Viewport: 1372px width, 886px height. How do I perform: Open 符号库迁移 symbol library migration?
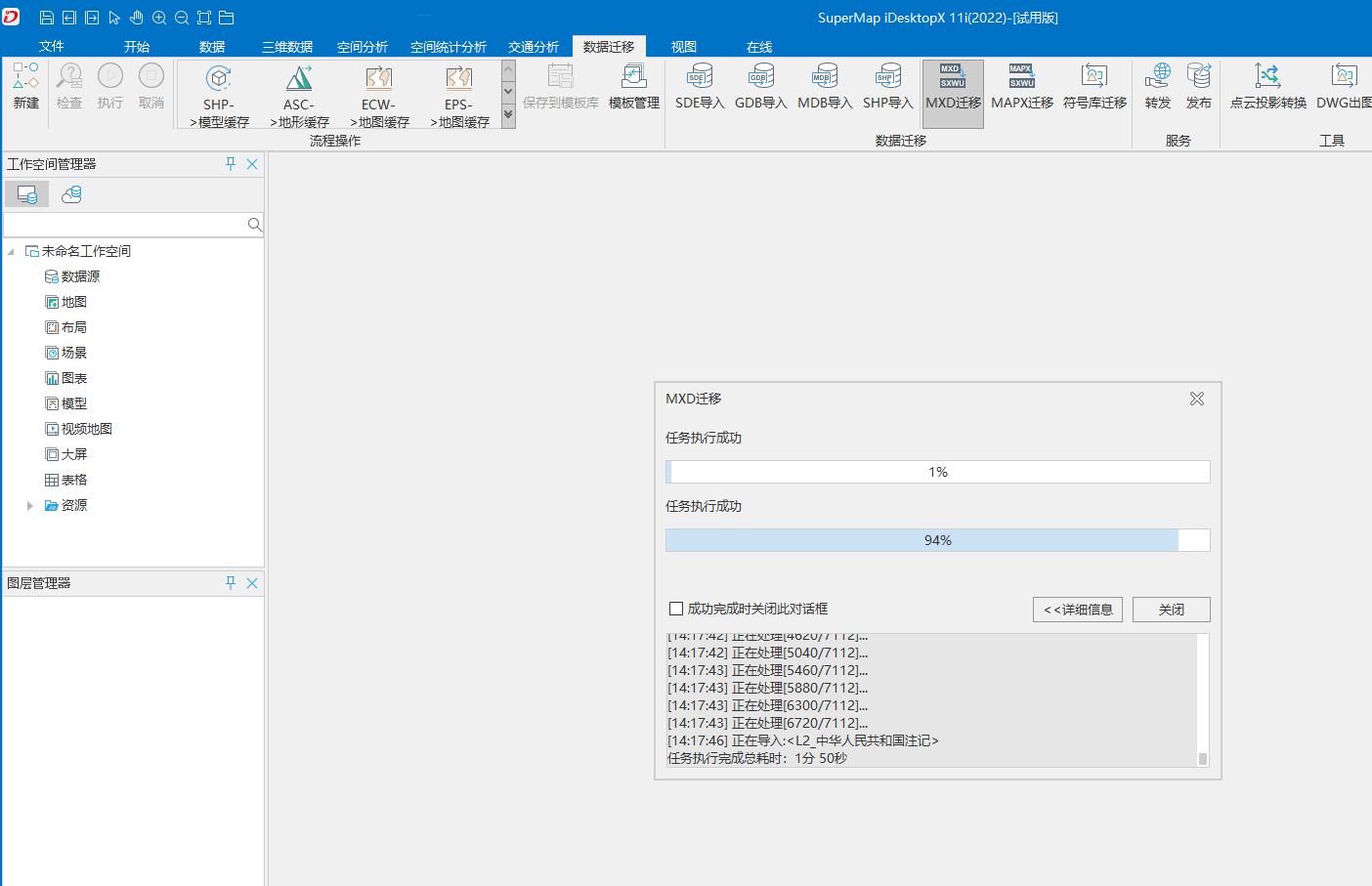click(x=1094, y=86)
